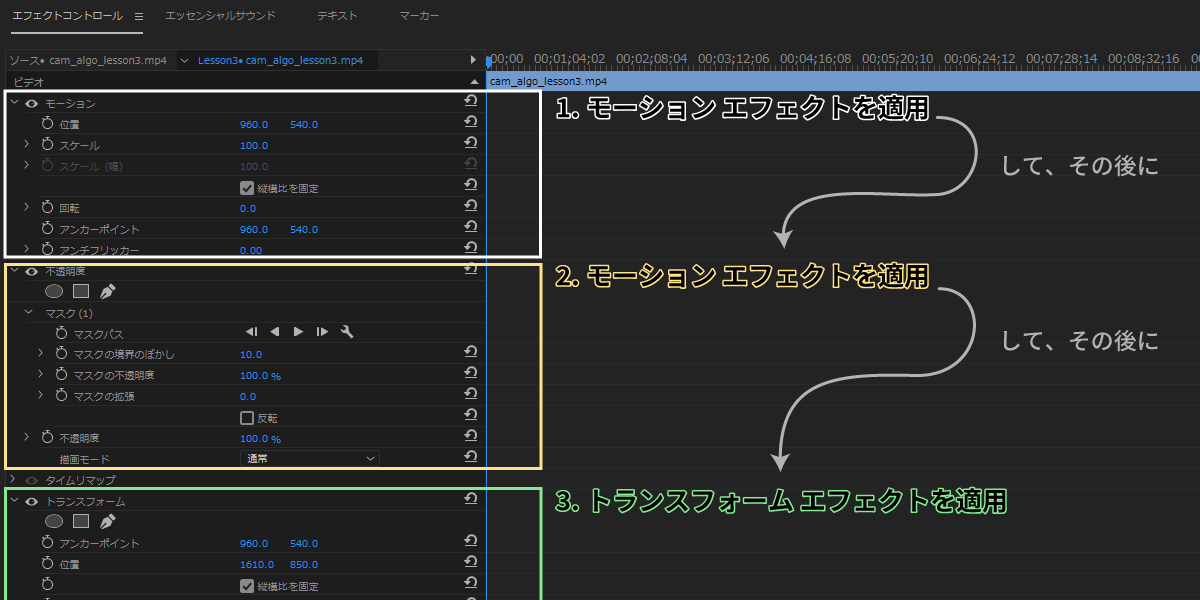Collapse the モーション effect group
The width and height of the screenshot is (1200, 600).
(x=14, y=102)
